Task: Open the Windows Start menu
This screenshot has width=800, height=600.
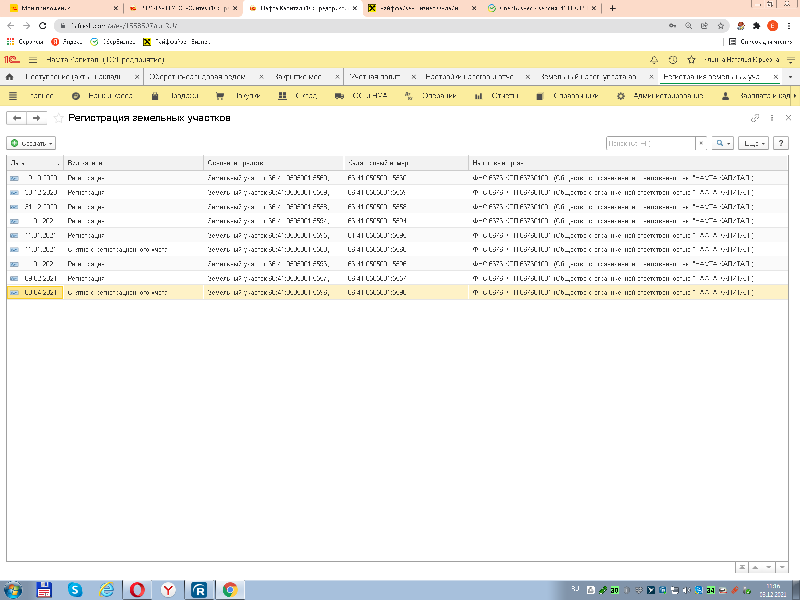Action: click(x=13, y=590)
